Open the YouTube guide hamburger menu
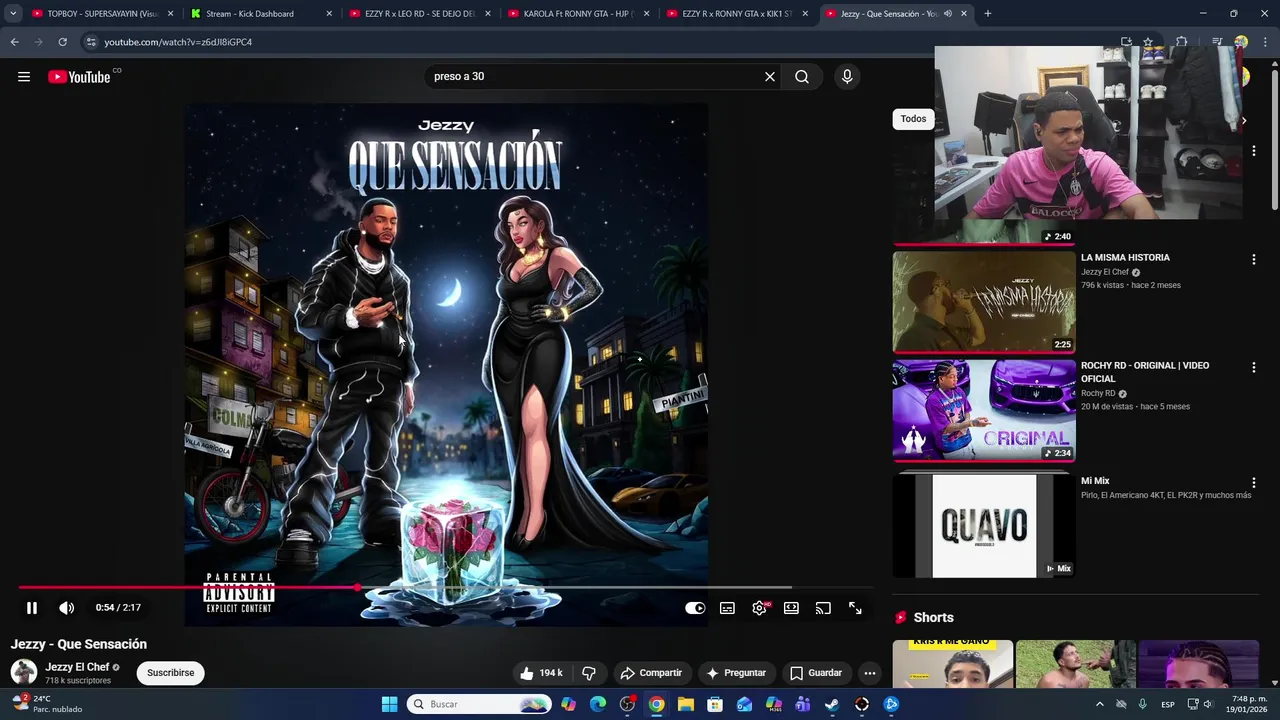Screen dimensions: 1280x720 coord(24,77)
